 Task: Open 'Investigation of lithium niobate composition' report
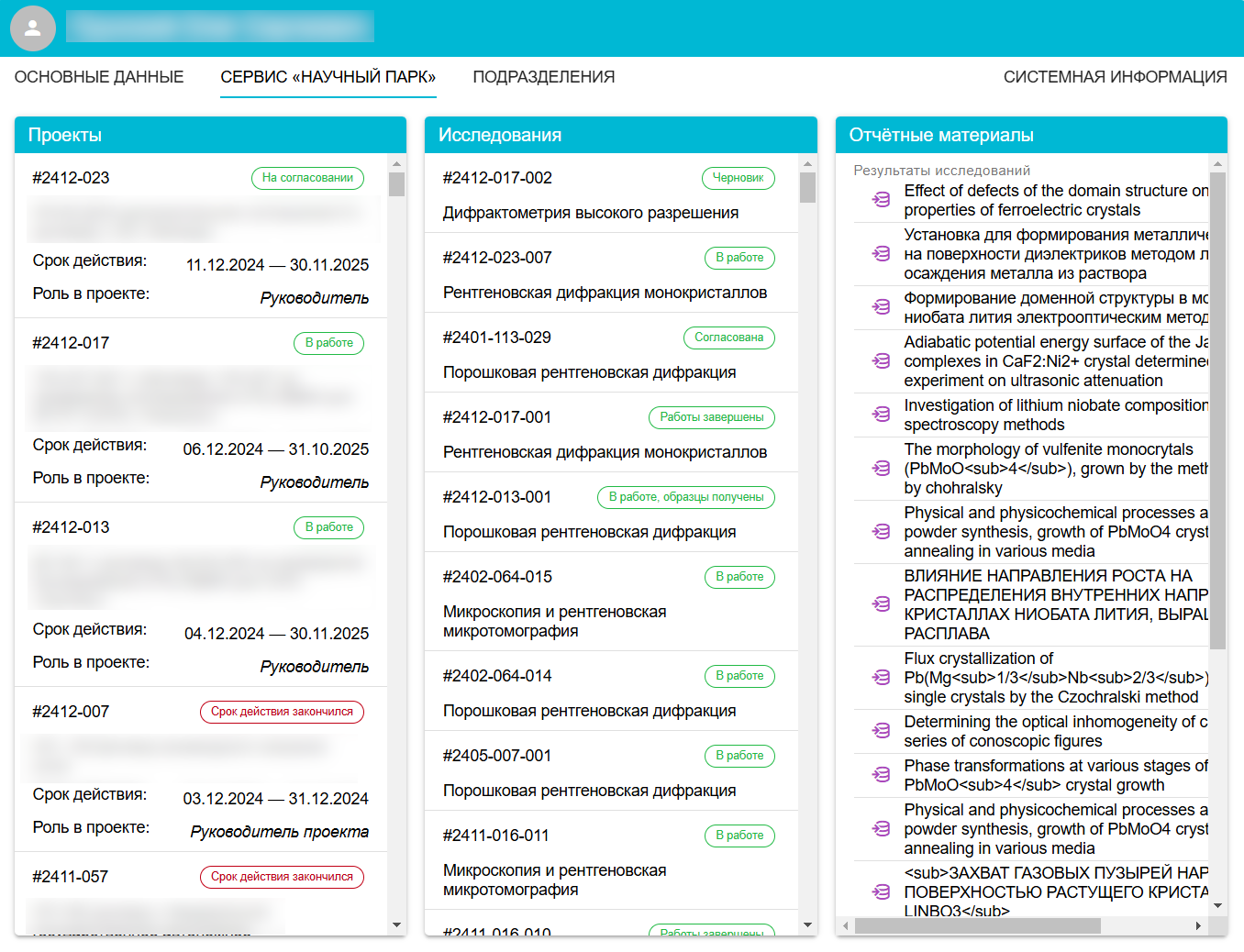pos(1056,415)
